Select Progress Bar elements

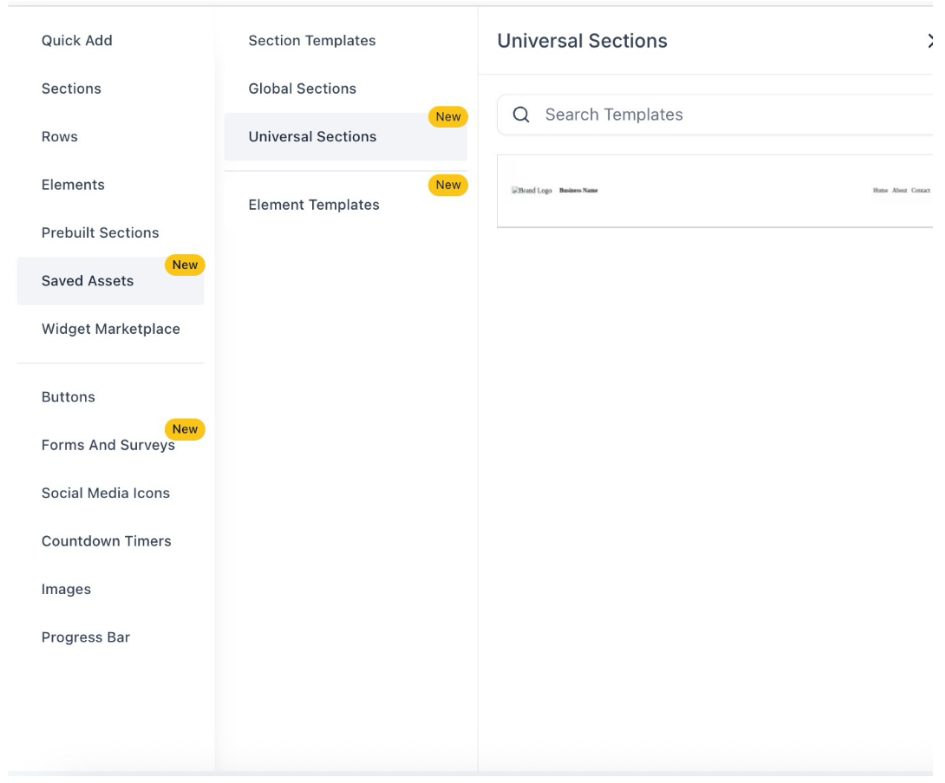[85, 637]
